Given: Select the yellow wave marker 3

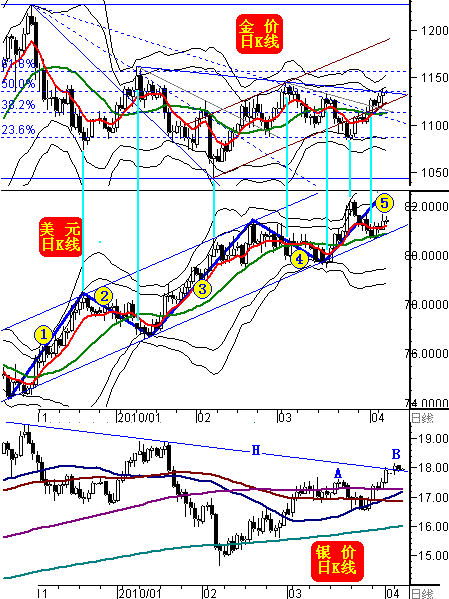Looking at the screenshot, I should coord(202,289).
